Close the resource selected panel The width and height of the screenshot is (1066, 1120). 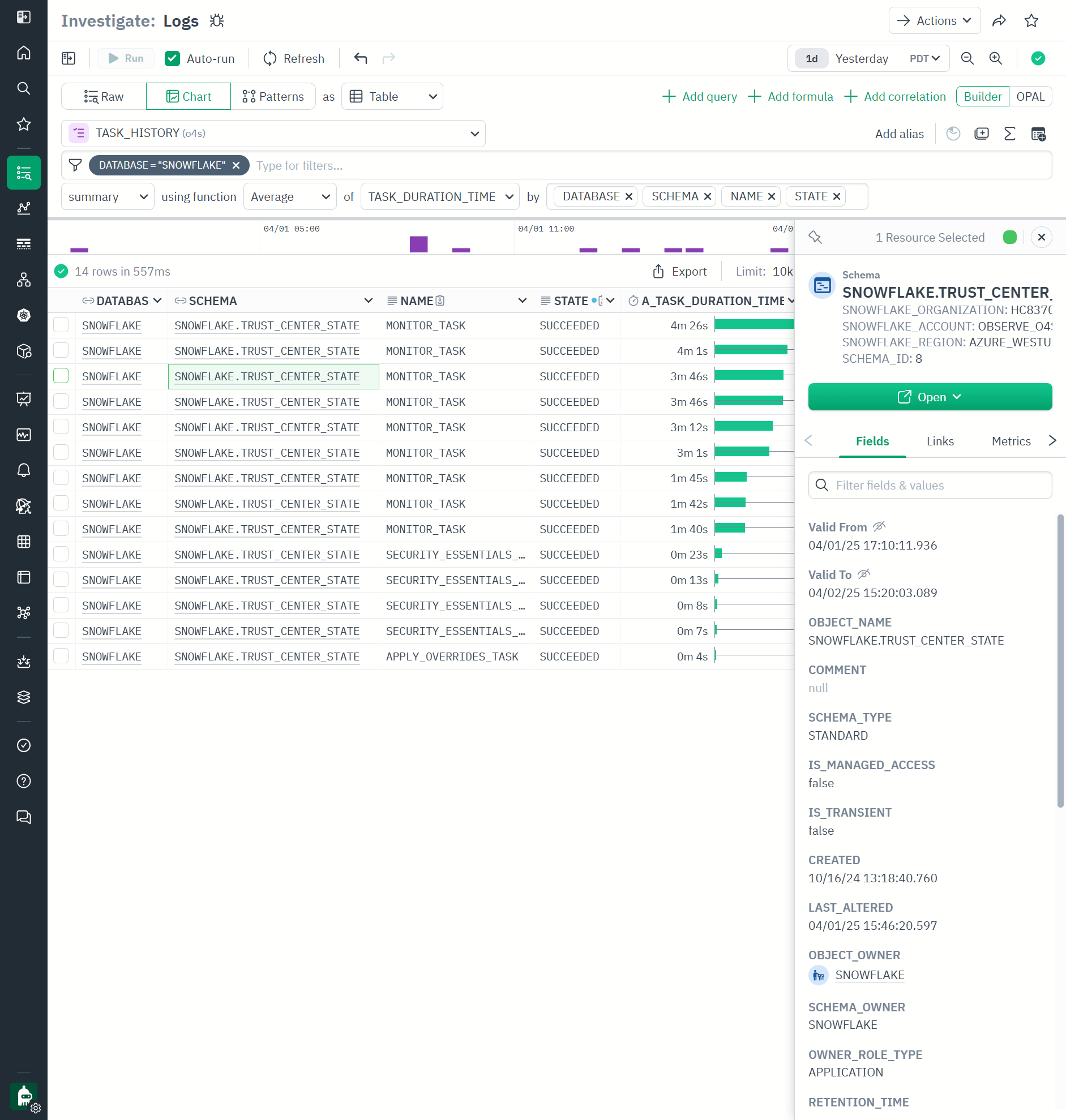coord(1041,237)
